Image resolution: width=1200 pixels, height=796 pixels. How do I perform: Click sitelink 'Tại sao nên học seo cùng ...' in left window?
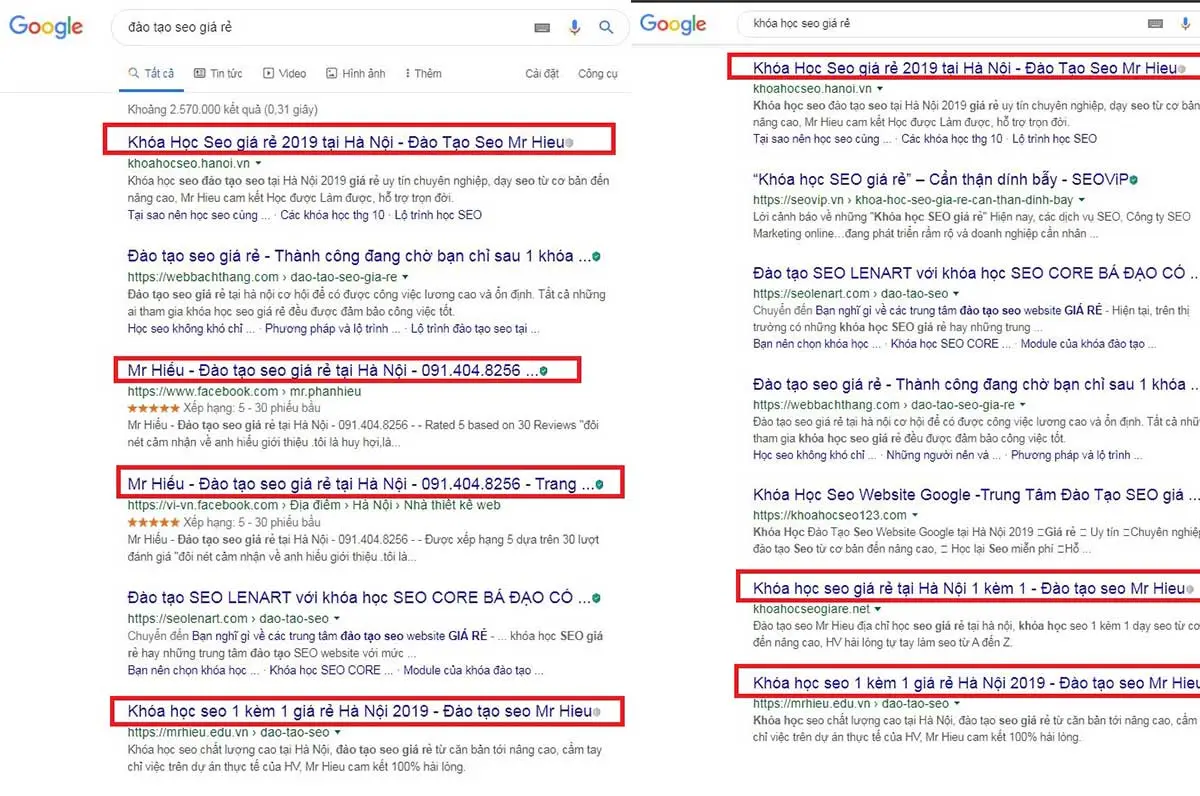coord(199,215)
